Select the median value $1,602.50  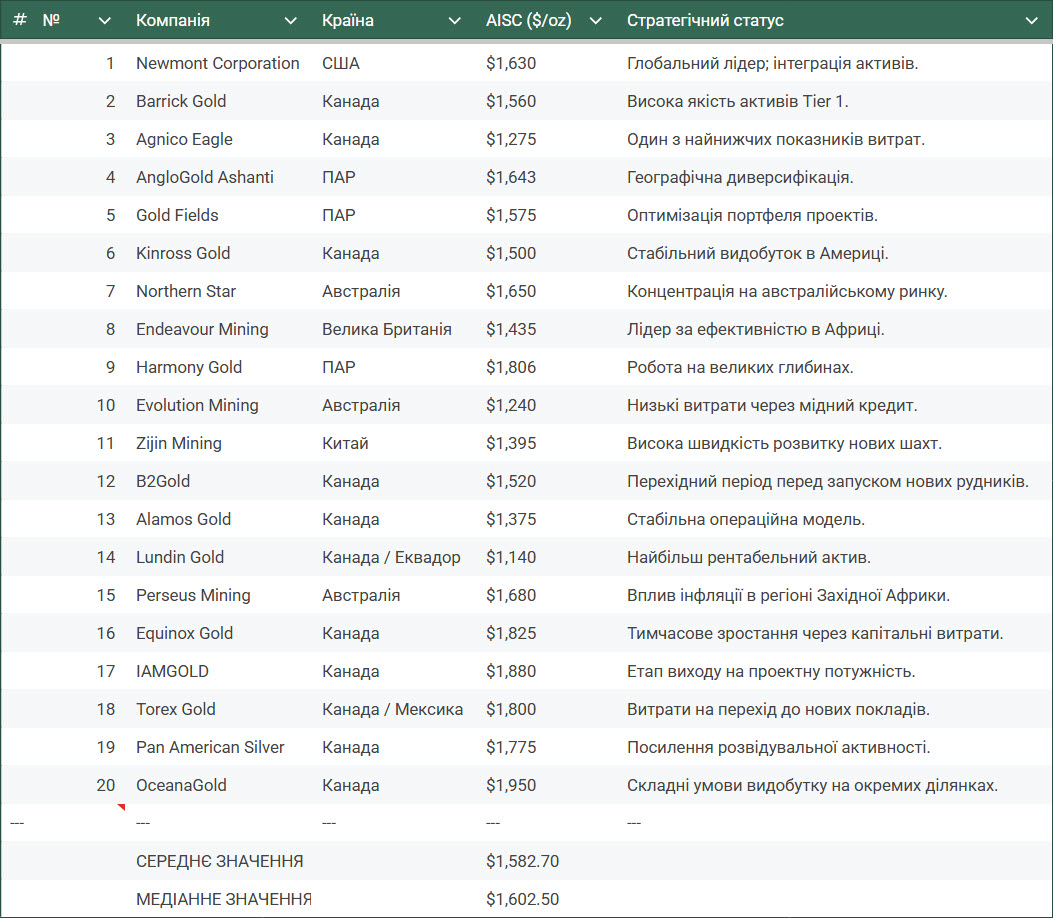click(522, 899)
